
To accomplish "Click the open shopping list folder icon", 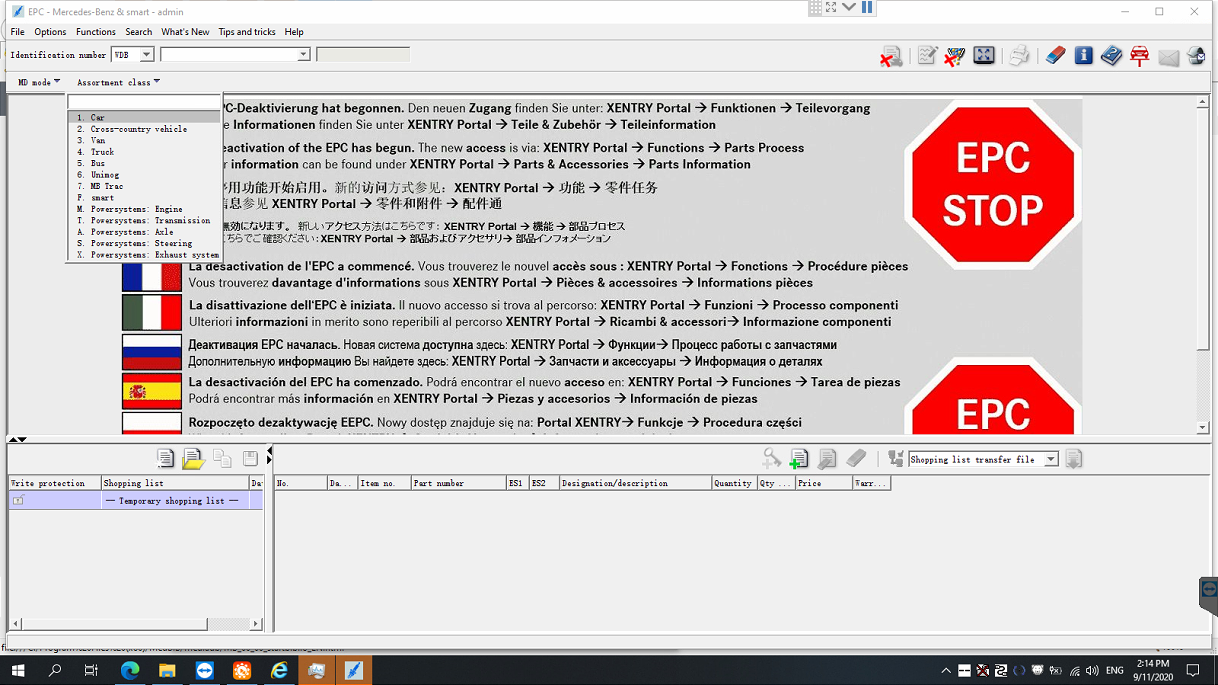I will click(x=193, y=458).
